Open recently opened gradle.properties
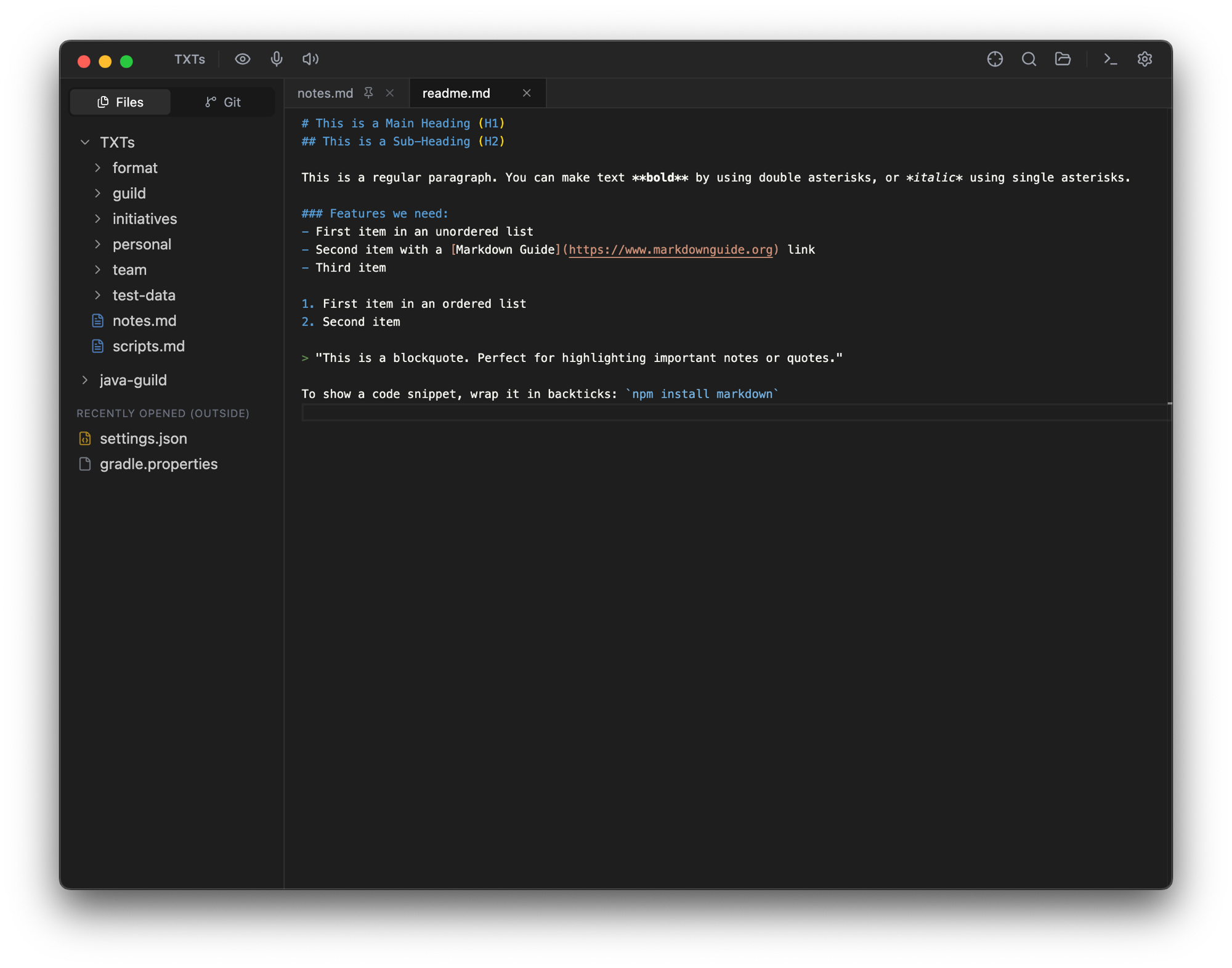The height and width of the screenshot is (968, 1232). [159, 464]
